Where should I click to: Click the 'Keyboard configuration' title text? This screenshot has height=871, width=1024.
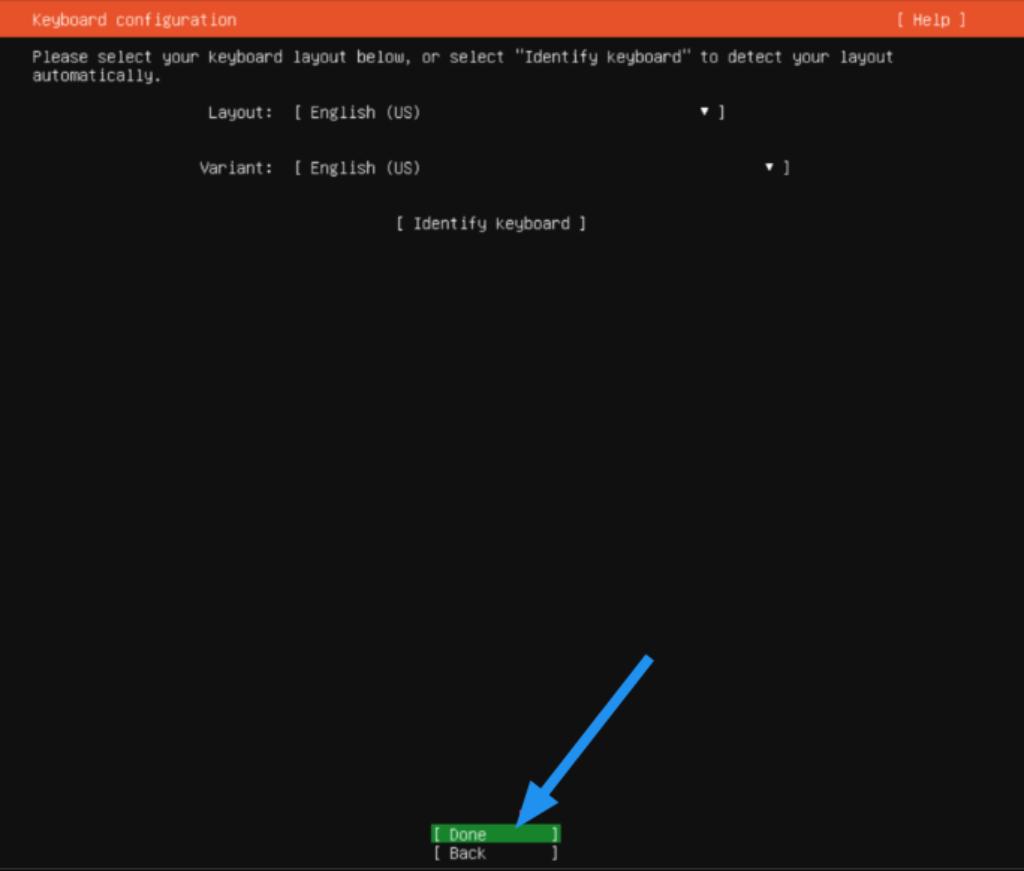click(x=134, y=20)
